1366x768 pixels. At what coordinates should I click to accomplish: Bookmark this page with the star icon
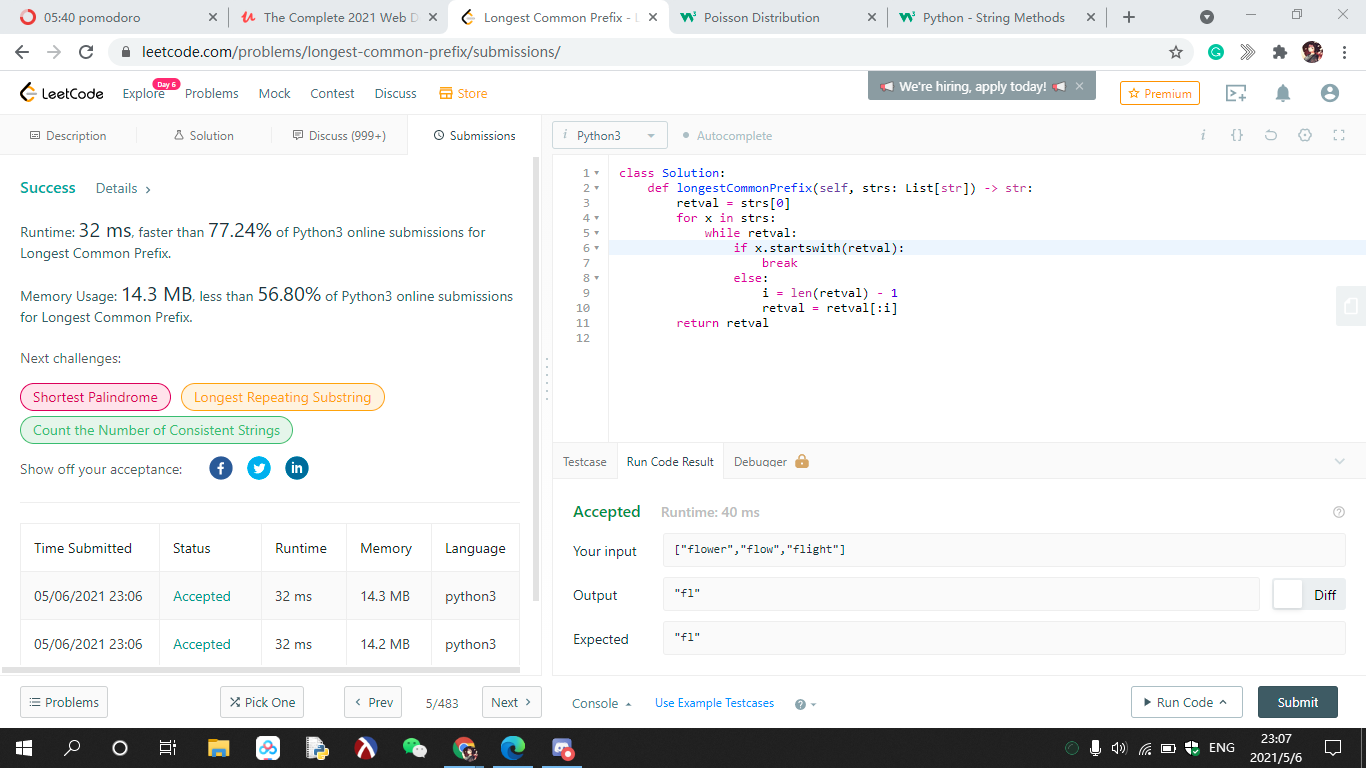pyautogui.click(x=1176, y=52)
